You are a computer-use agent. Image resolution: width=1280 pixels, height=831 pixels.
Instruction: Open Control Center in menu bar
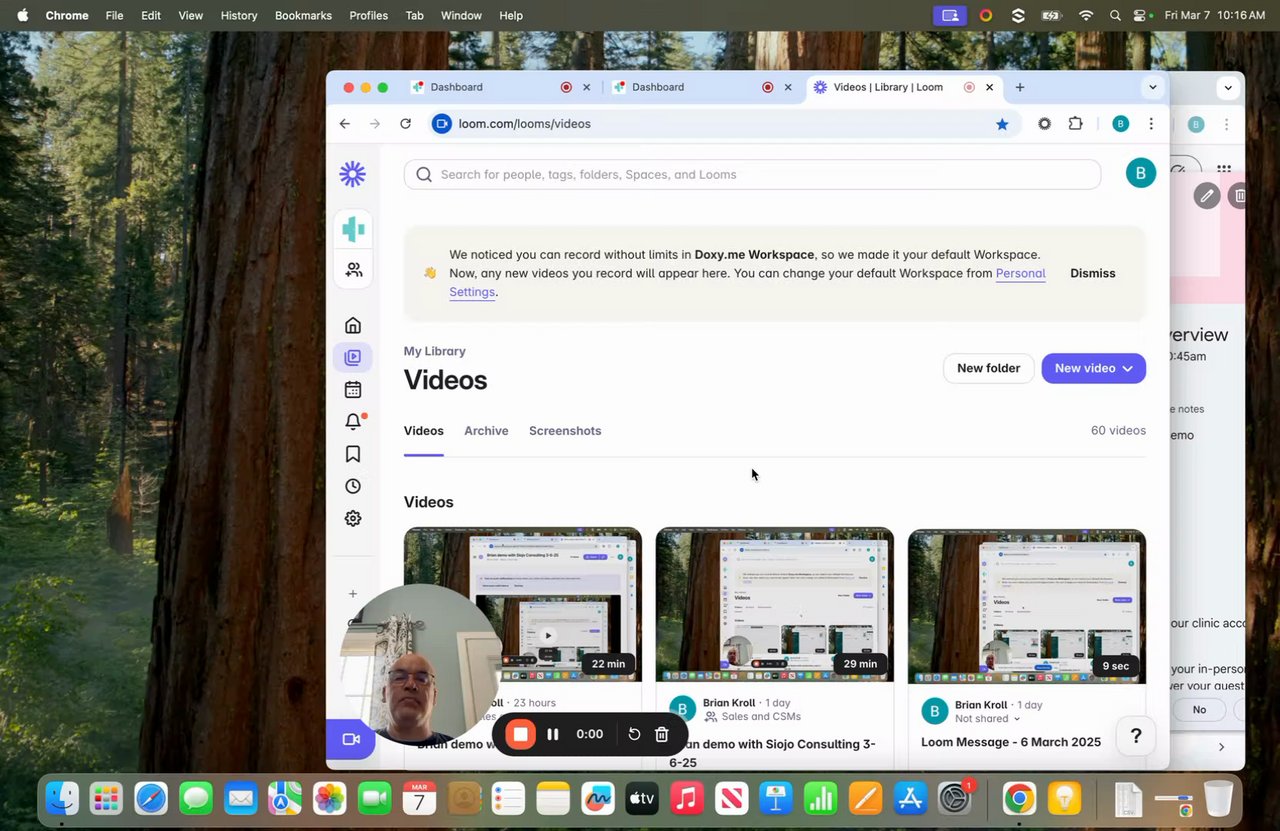pos(1142,16)
